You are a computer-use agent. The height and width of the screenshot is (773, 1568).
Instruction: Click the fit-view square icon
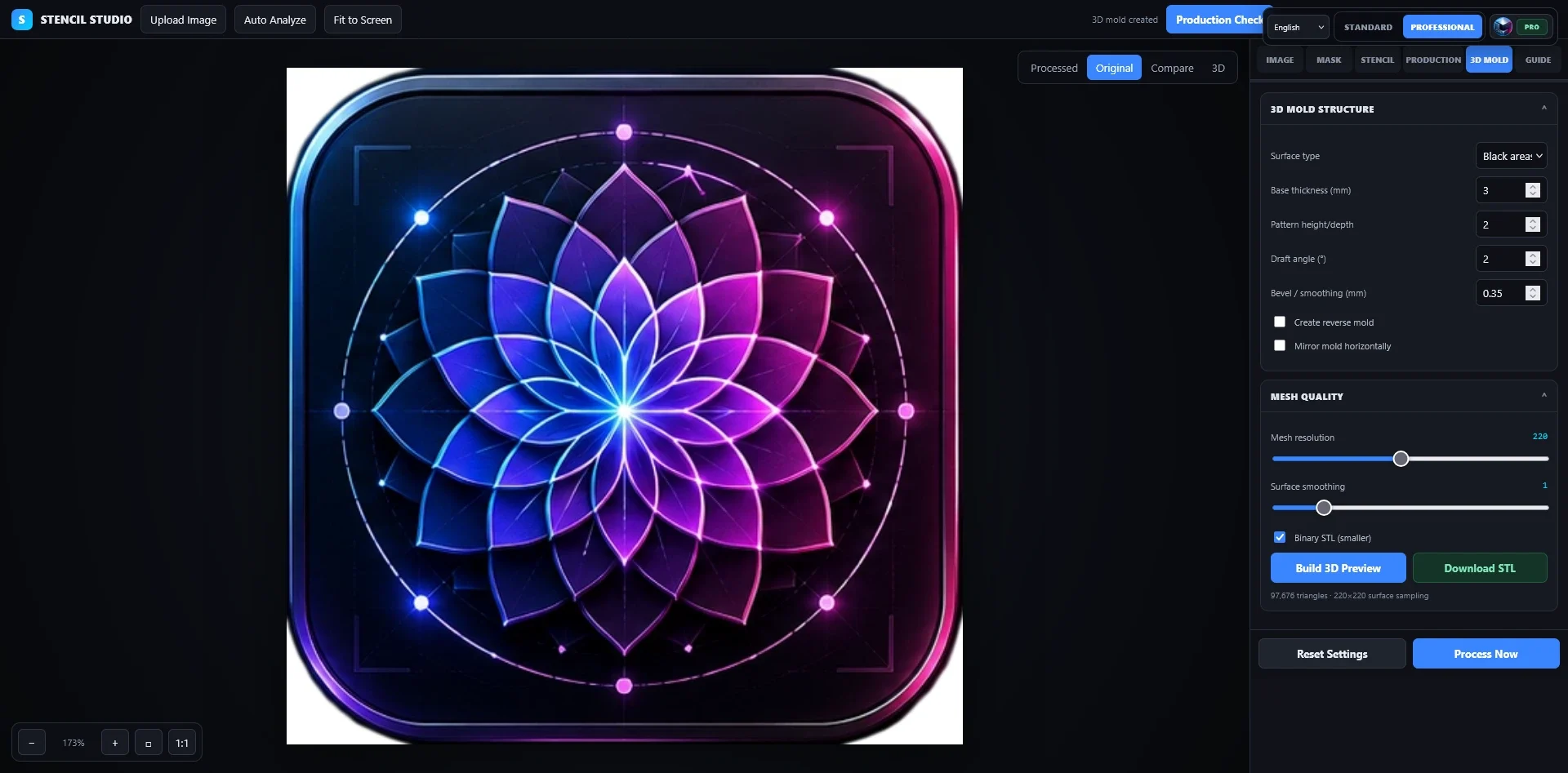tap(149, 743)
